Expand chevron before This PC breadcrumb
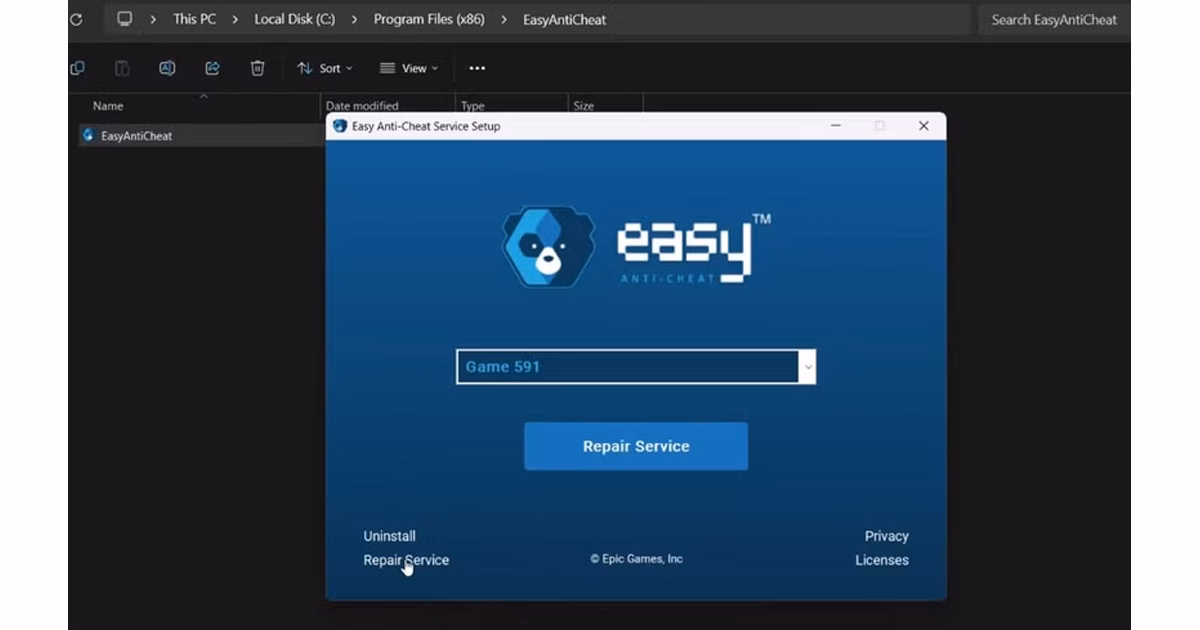The height and width of the screenshot is (630, 1200). point(153,19)
